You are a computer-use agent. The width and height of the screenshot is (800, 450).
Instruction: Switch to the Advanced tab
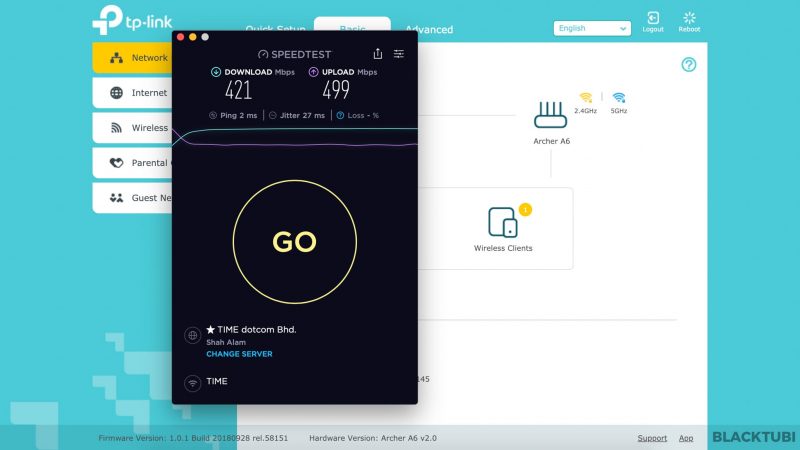tap(429, 30)
